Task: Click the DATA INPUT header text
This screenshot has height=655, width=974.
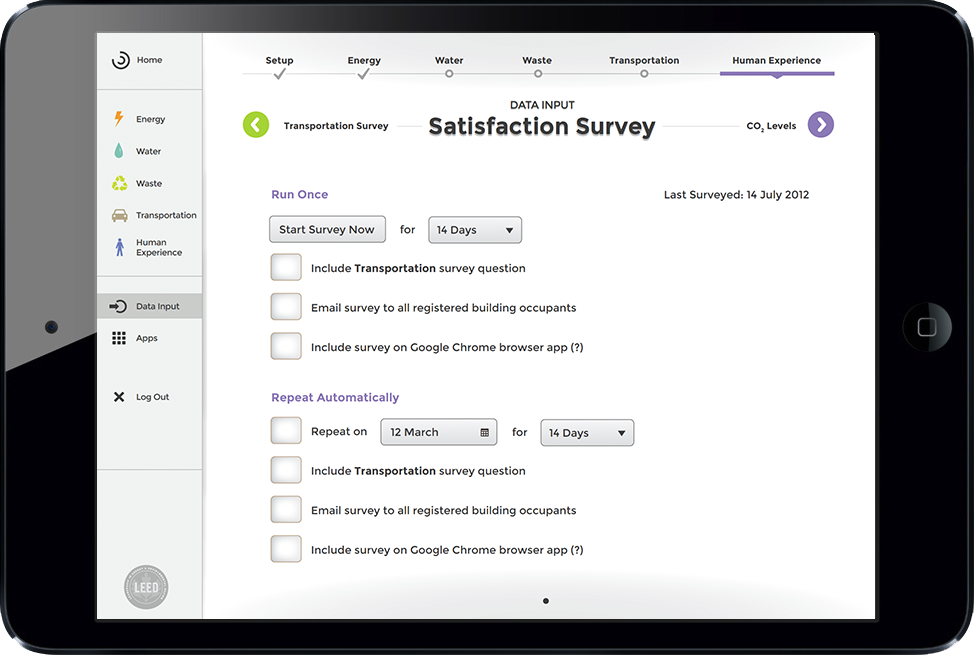Action: pyautogui.click(x=542, y=105)
